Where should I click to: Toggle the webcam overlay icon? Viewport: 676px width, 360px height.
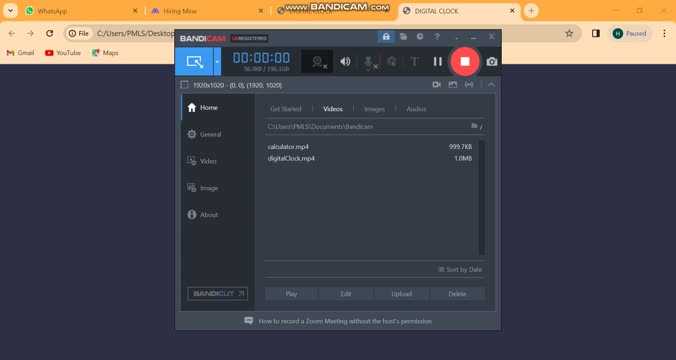click(317, 62)
